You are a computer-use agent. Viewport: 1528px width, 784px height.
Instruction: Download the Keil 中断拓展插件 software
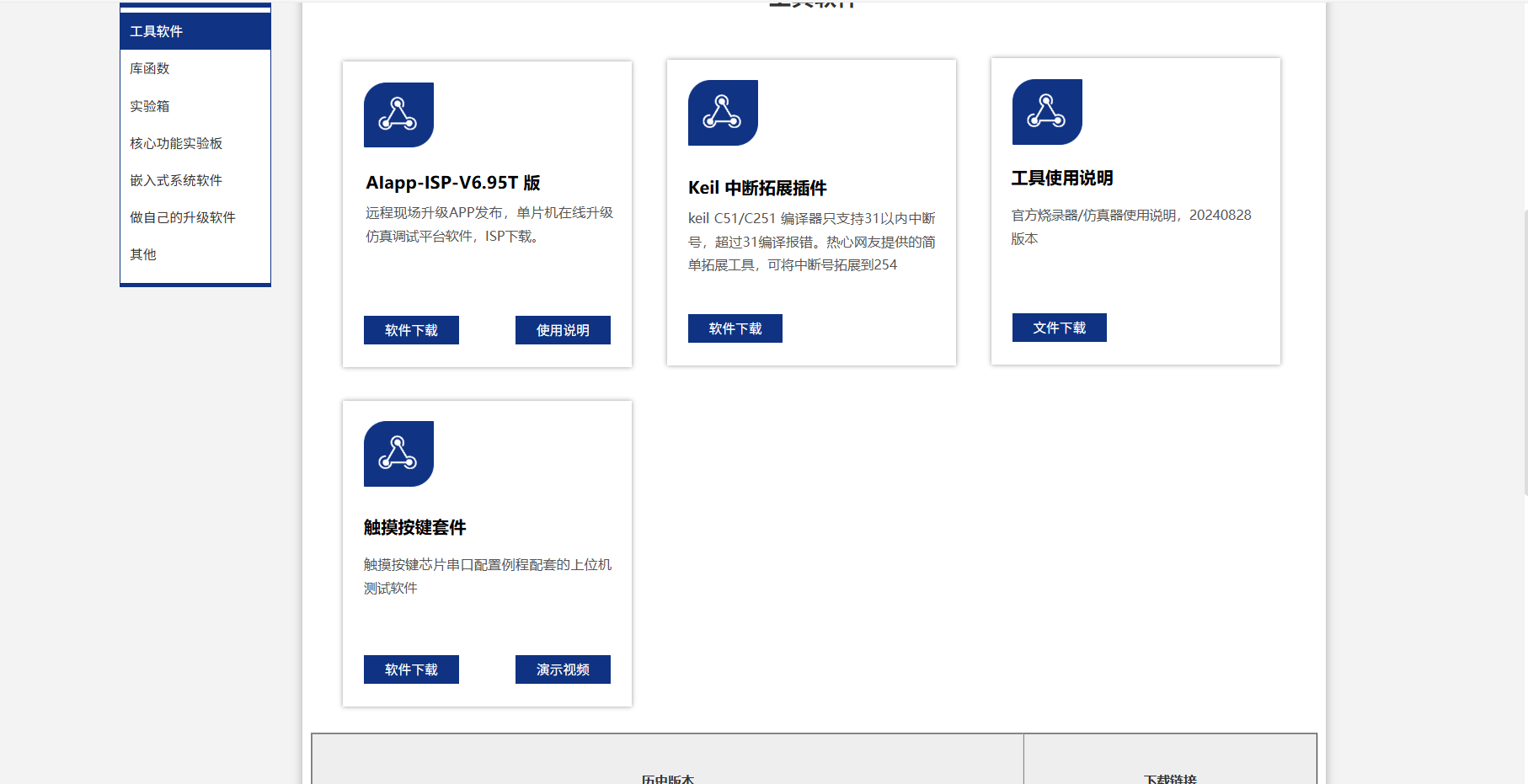pyautogui.click(x=735, y=328)
